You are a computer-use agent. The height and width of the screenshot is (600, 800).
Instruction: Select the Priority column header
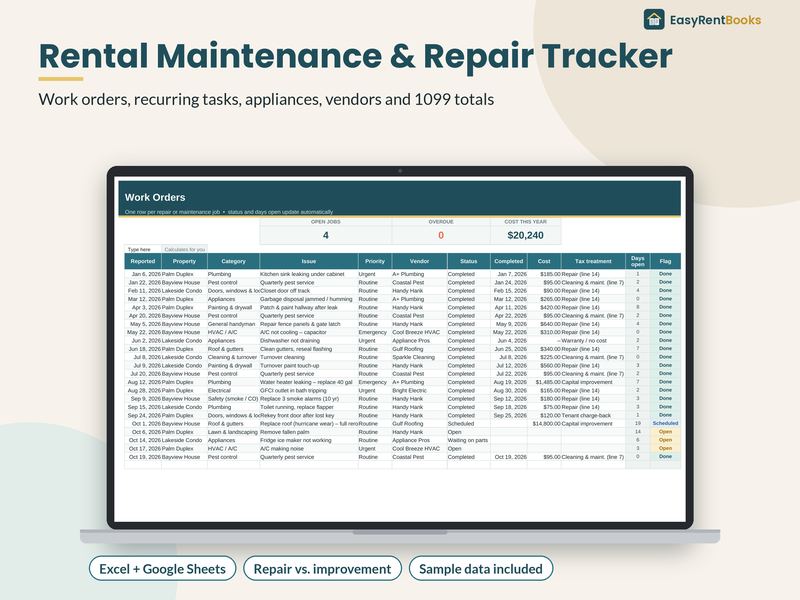click(x=374, y=261)
